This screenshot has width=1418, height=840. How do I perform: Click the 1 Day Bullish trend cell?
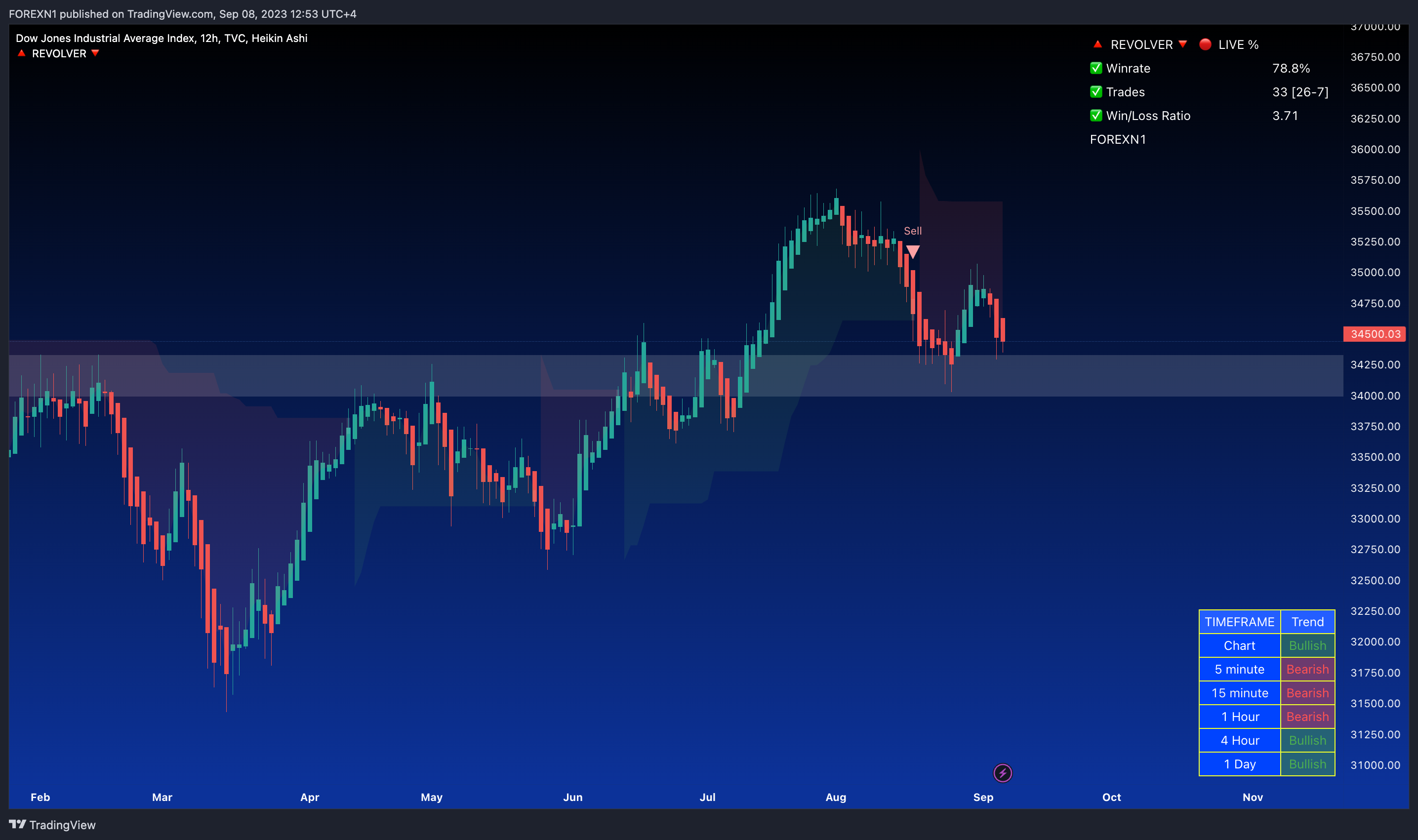(x=1308, y=764)
